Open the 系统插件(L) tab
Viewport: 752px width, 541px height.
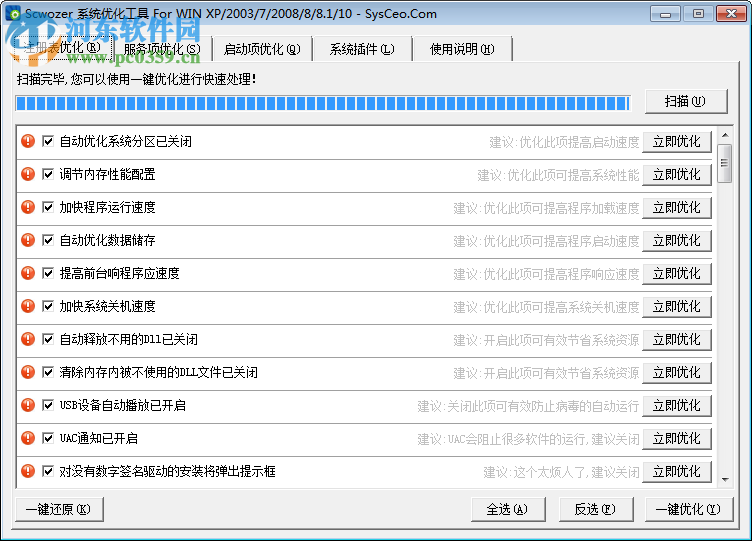[x=362, y=49]
